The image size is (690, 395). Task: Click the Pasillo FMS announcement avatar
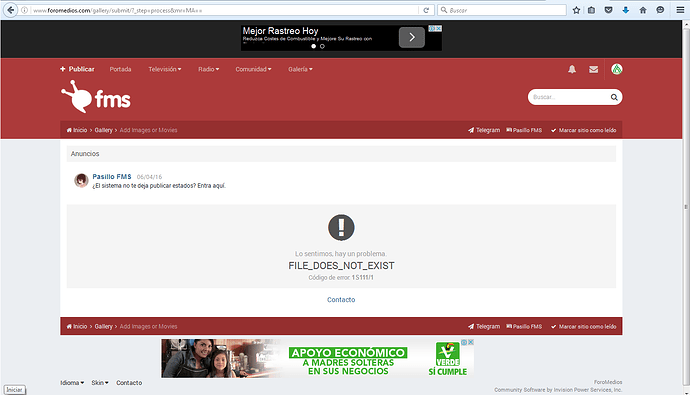(x=81, y=180)
